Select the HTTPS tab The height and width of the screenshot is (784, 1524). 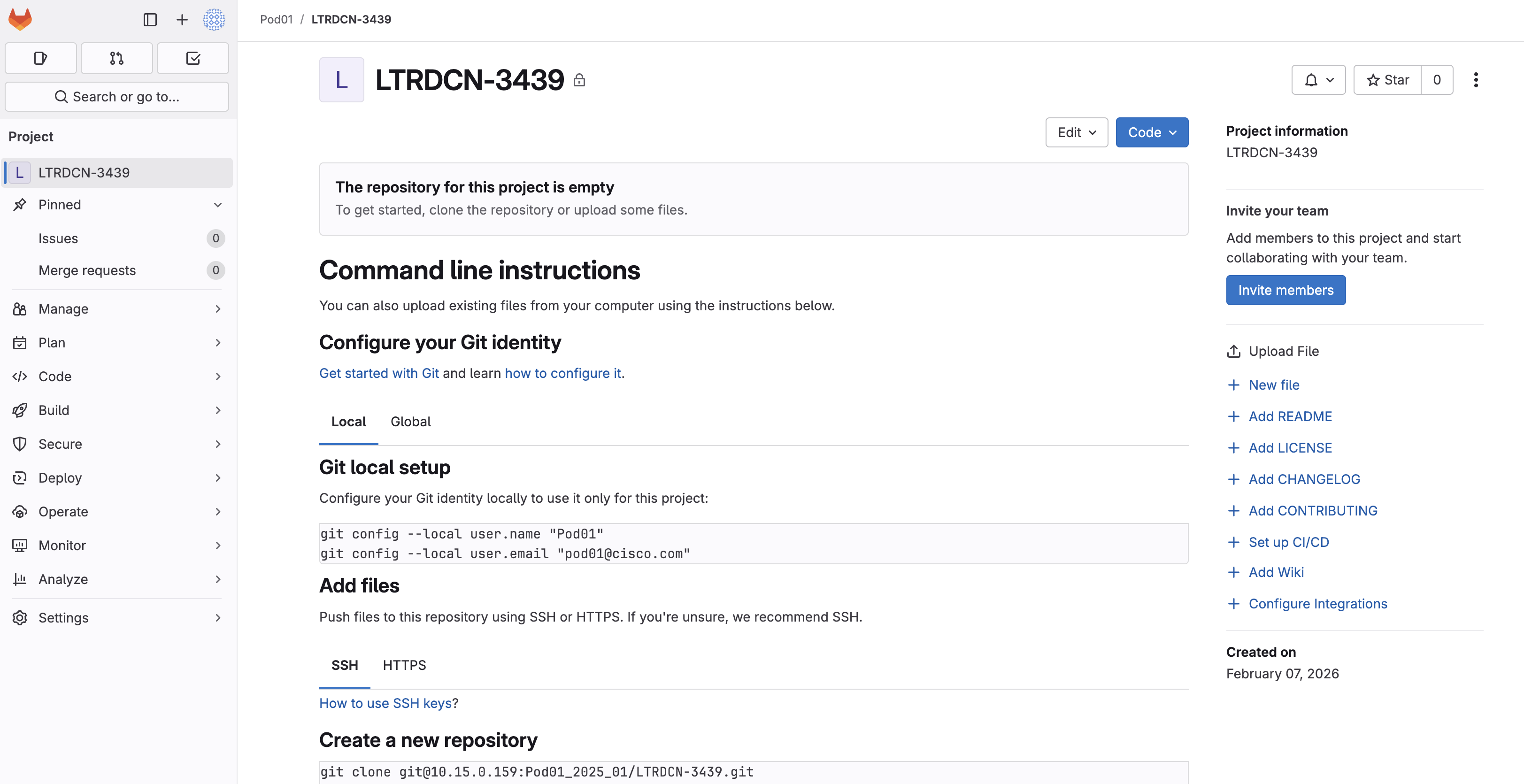[404, 665]
